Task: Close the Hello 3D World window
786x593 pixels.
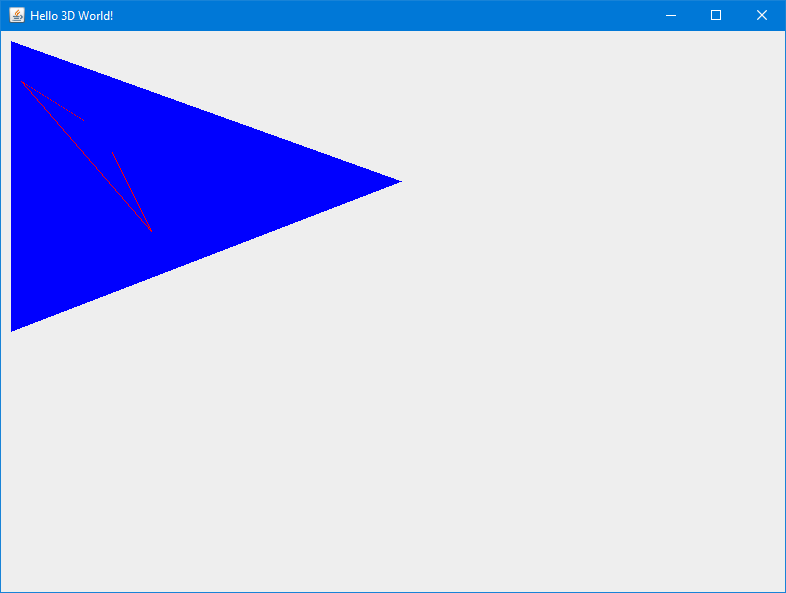Action: (761, 16)
